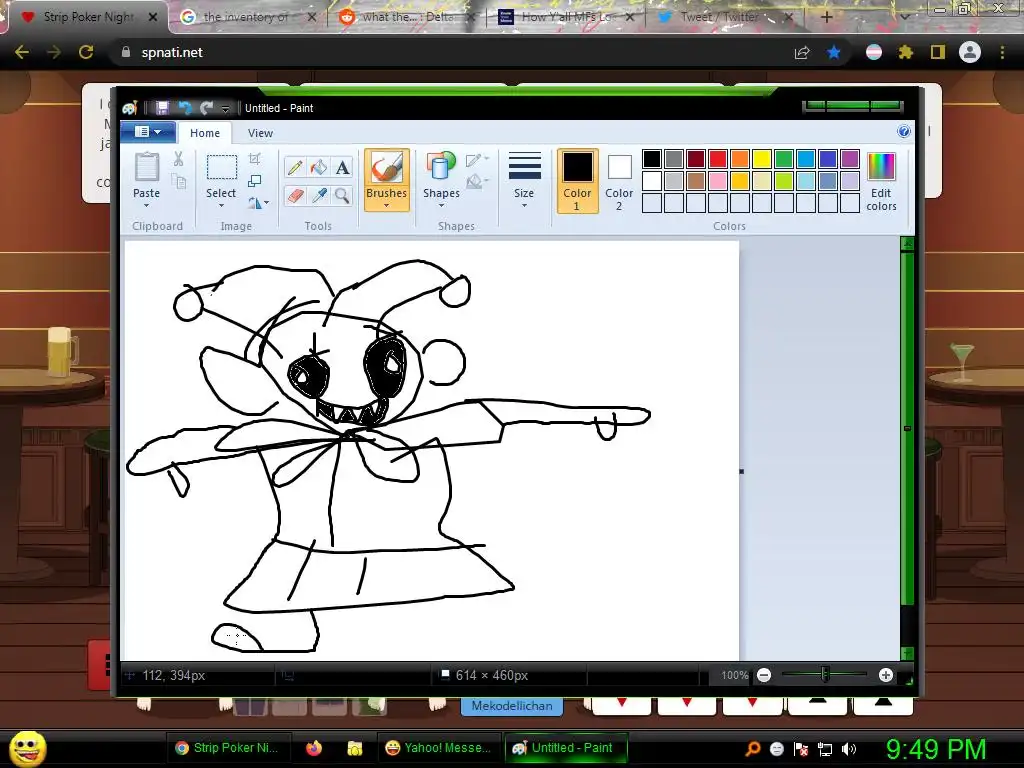Click the Save icon in Paint title bar
Viewport: 1024px width, 768px height.
point(162,108)
